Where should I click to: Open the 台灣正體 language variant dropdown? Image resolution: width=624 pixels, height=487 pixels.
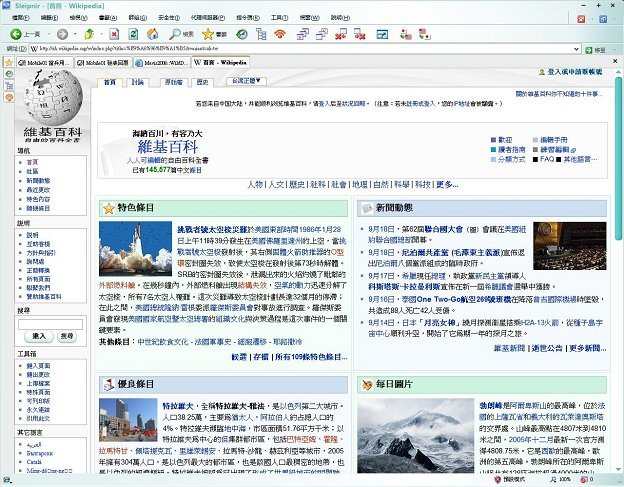coord(246,81)
